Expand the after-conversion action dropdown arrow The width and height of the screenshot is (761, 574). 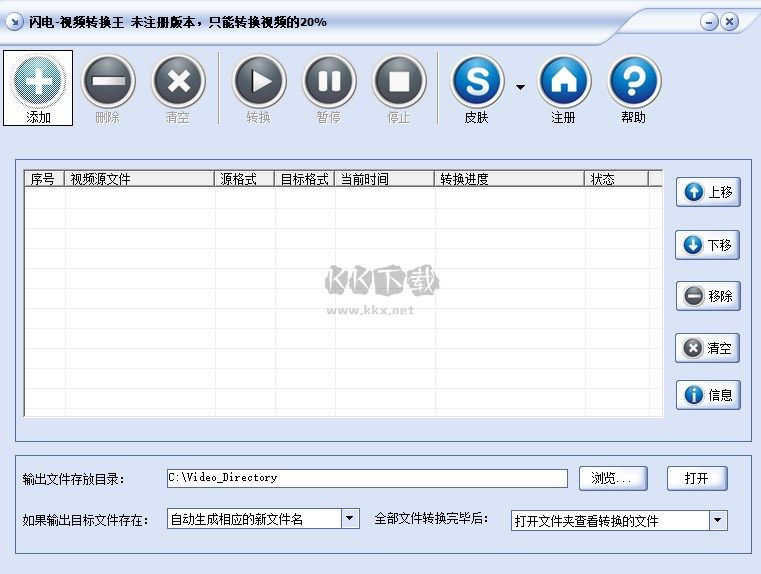point(718,521)
